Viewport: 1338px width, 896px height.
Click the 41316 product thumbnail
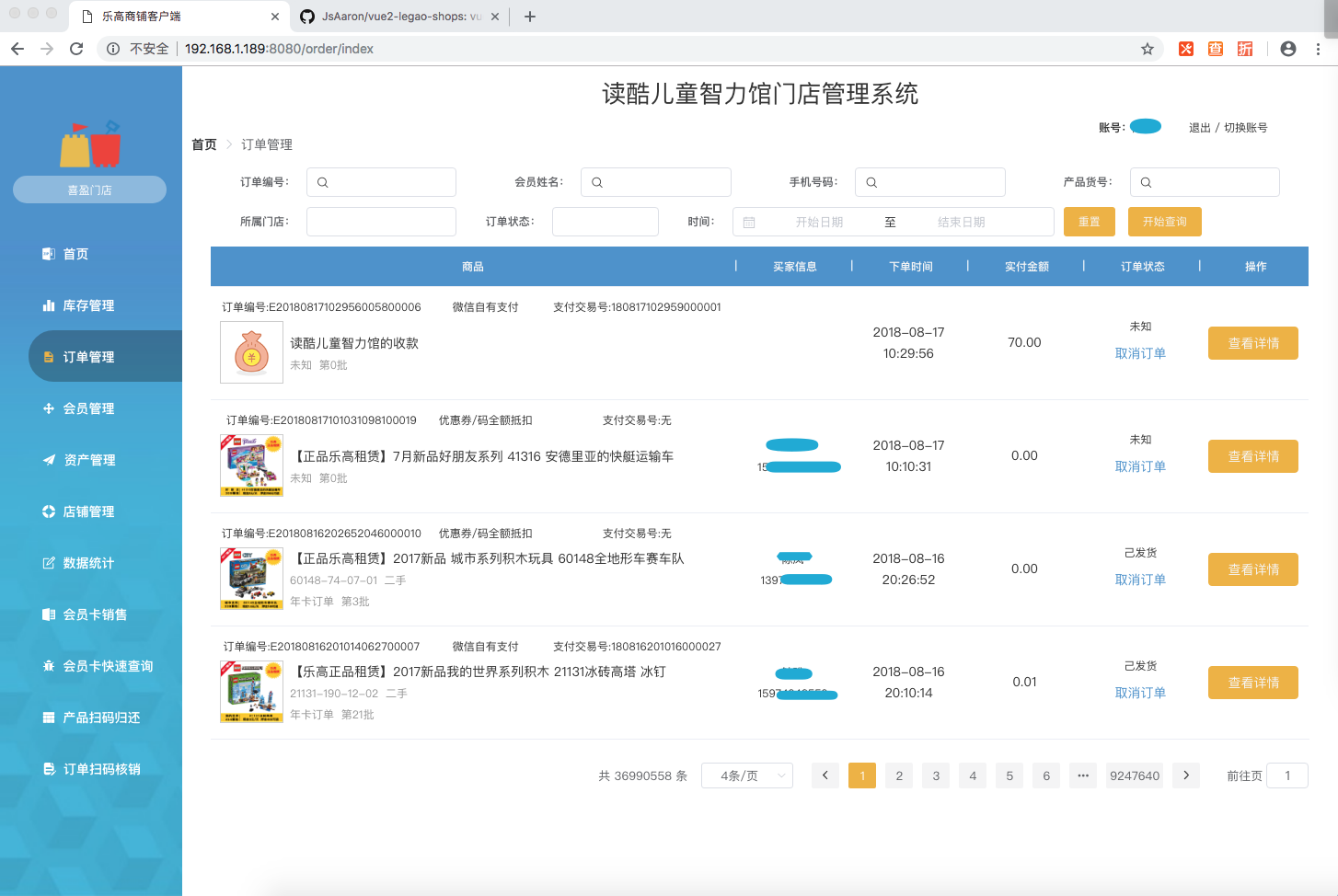(x=251, y=465)
